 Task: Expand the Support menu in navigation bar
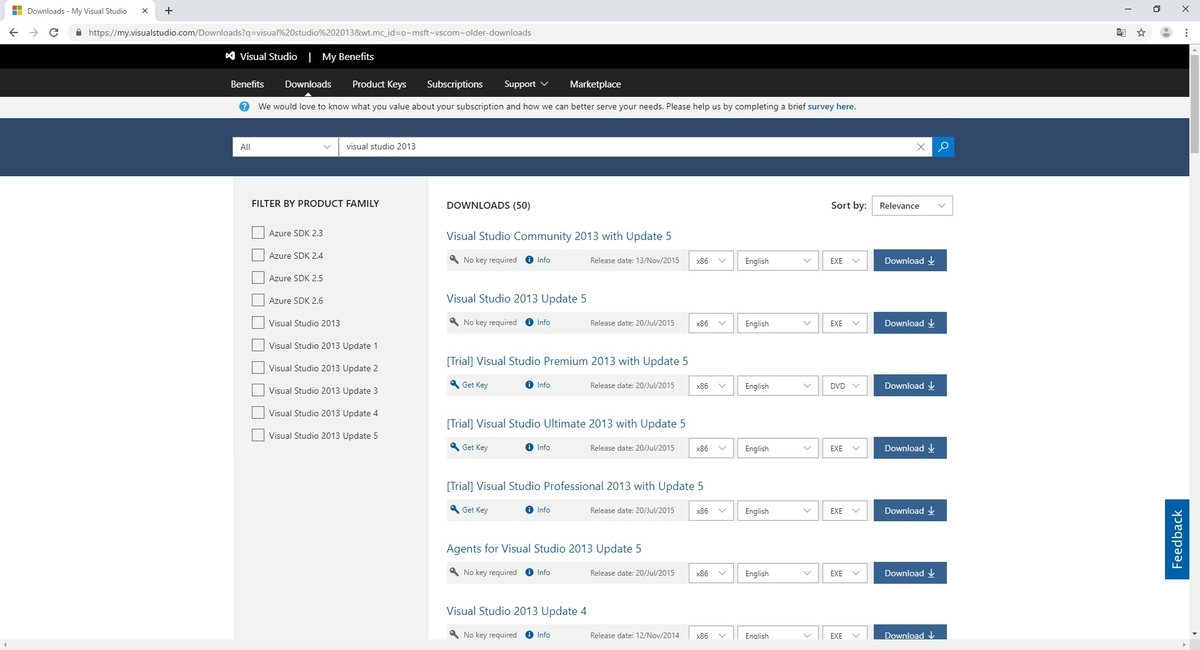pyautogui.click(x=526, y=84)
